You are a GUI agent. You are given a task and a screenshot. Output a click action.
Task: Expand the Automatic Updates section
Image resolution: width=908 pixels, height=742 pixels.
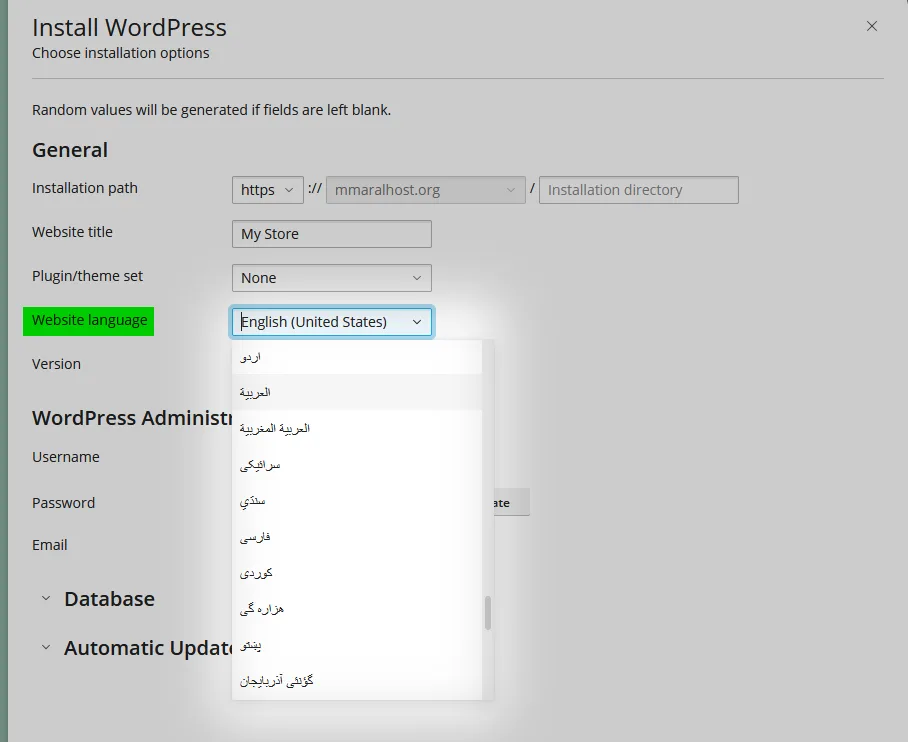(x=136, y=648)
